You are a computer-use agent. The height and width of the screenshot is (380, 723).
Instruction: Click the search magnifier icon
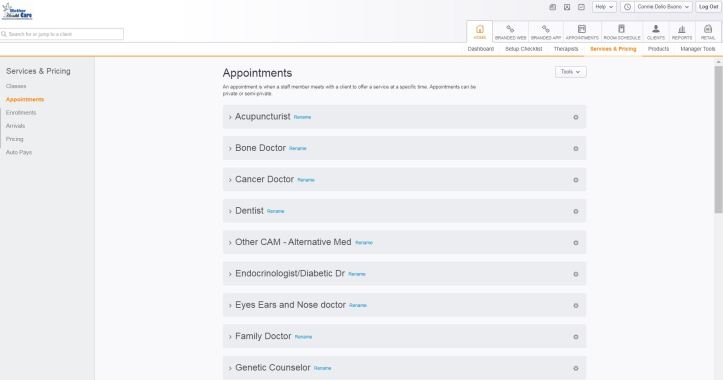(x=4, y=34)
